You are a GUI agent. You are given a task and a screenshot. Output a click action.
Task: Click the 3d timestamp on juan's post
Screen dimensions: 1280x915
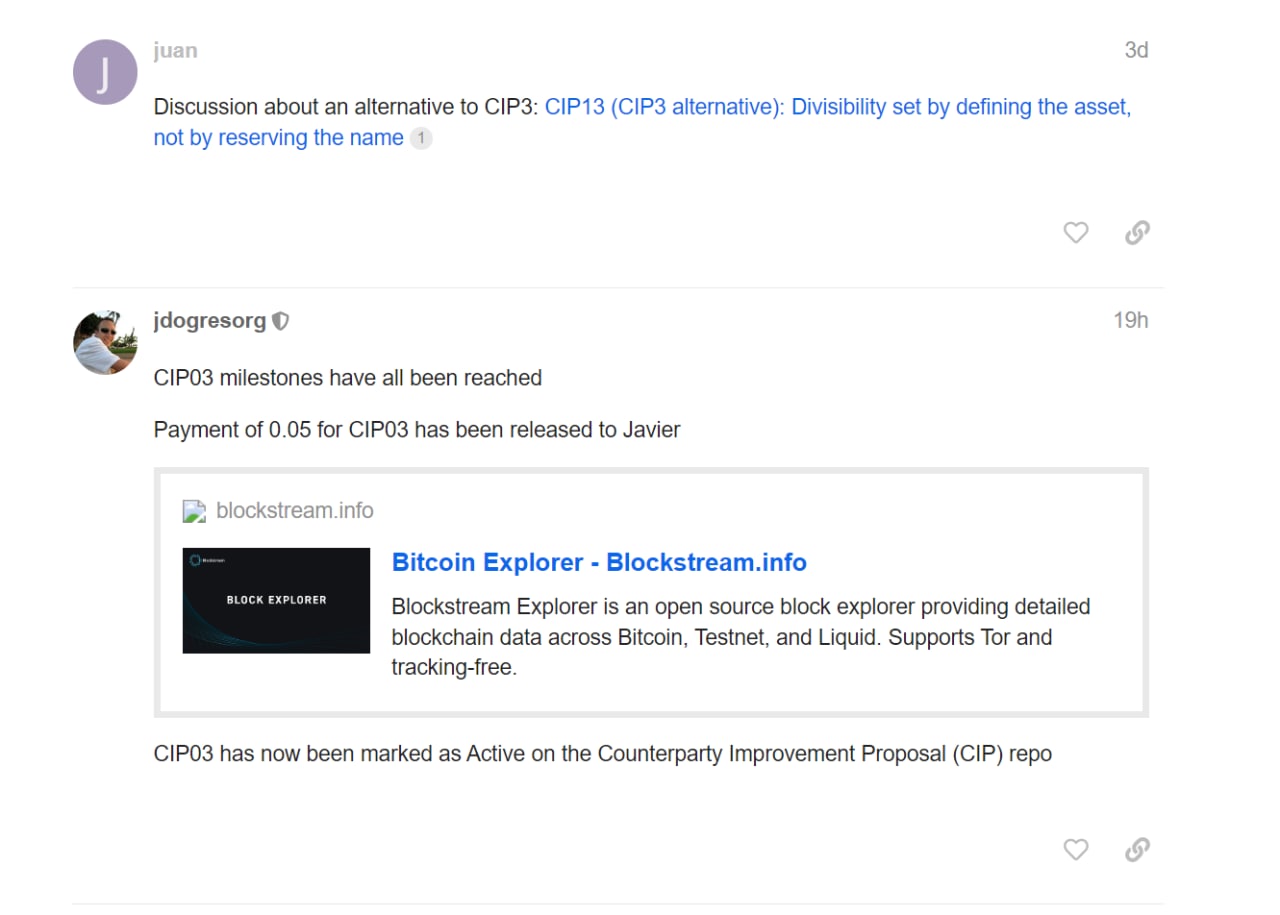click(1136, 50)
